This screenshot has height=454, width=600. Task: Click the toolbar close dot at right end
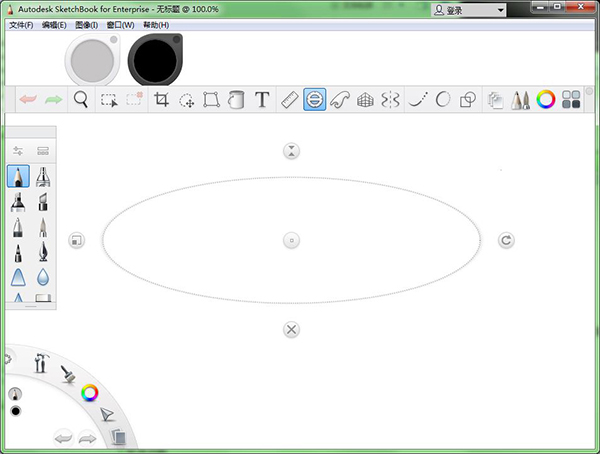click(589, 91)
